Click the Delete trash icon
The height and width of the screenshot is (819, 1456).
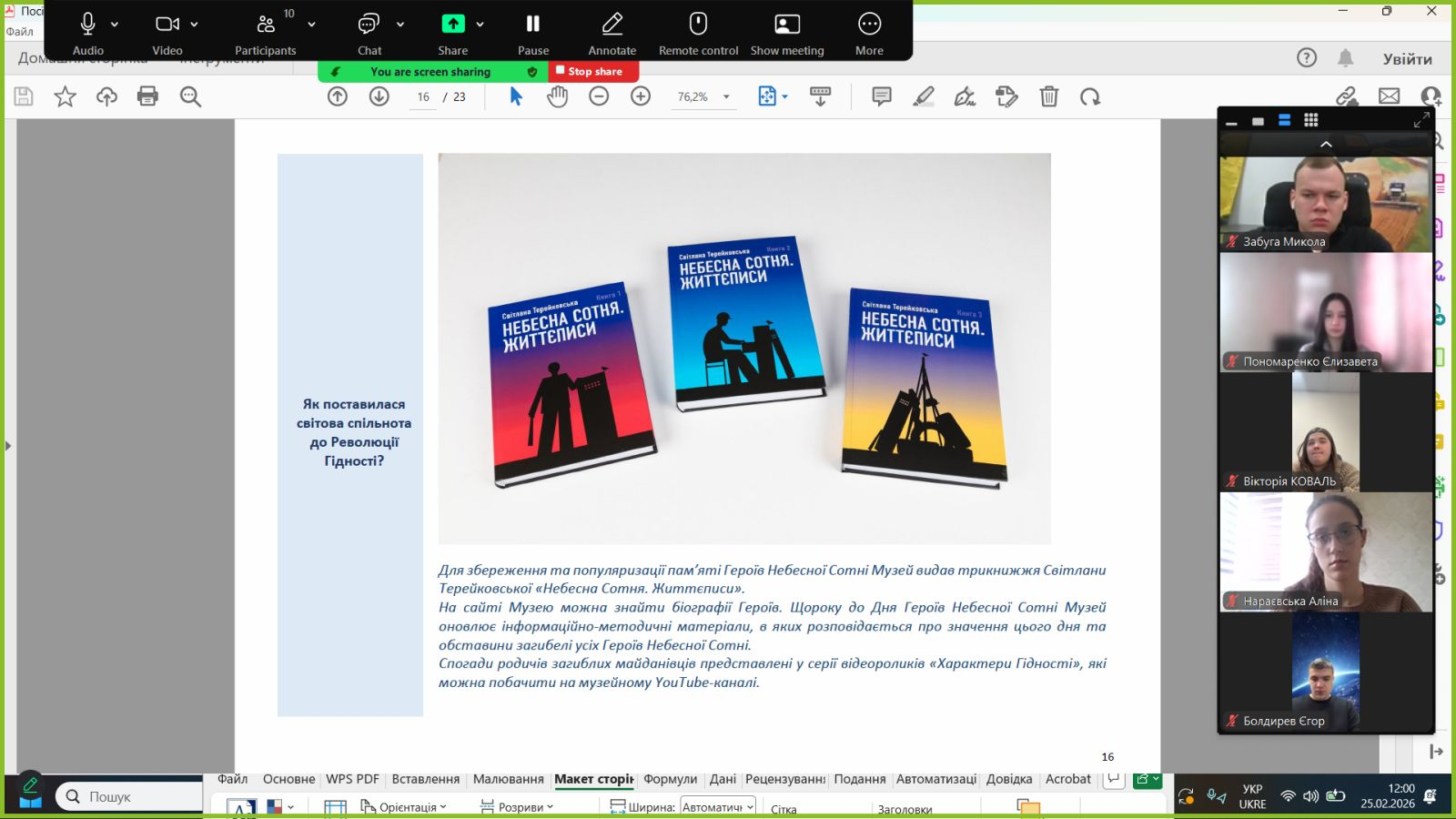click(1048, 96)
